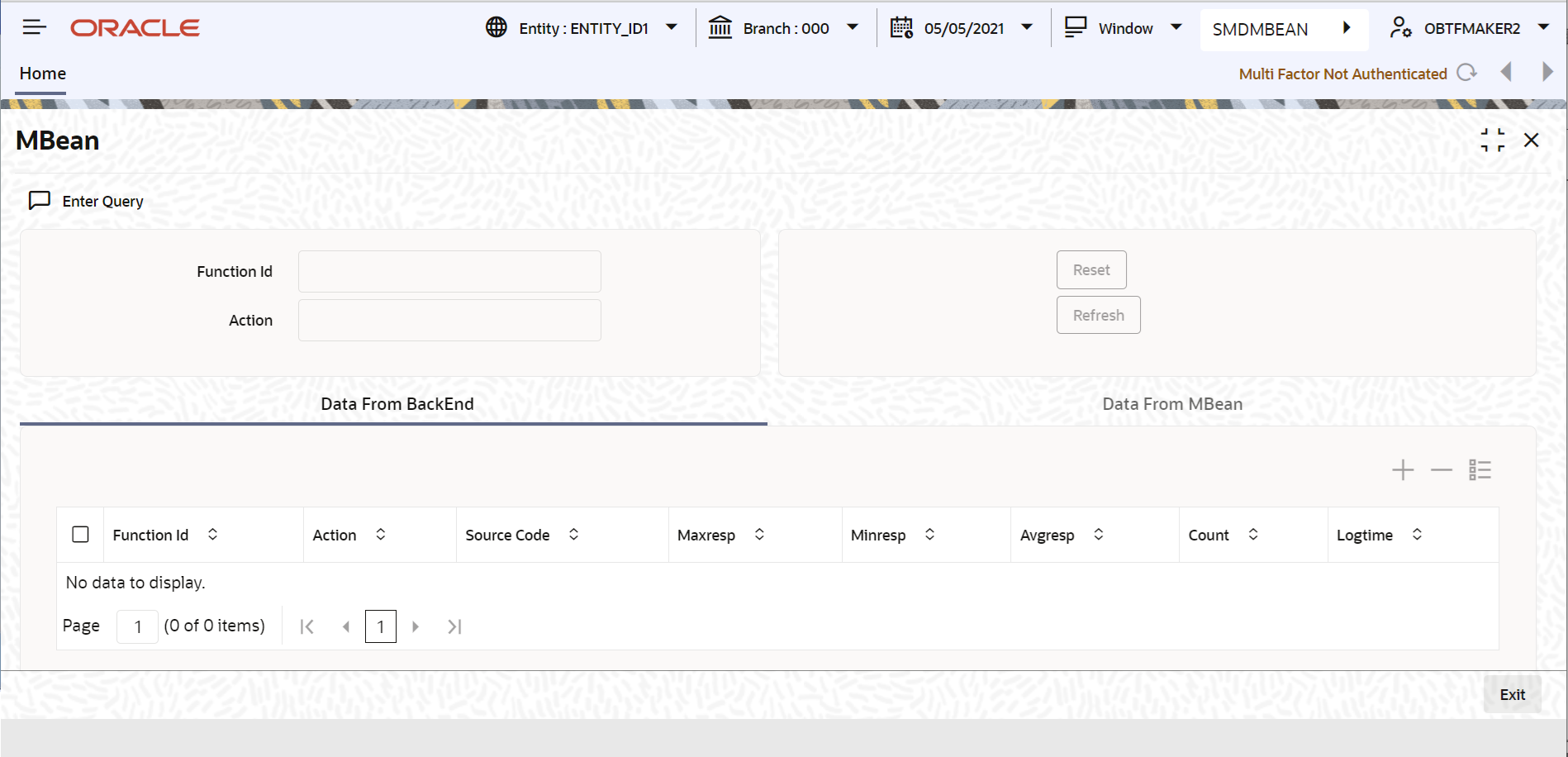Click the Multi Factor refresh icon

(x=1468, y=73)
